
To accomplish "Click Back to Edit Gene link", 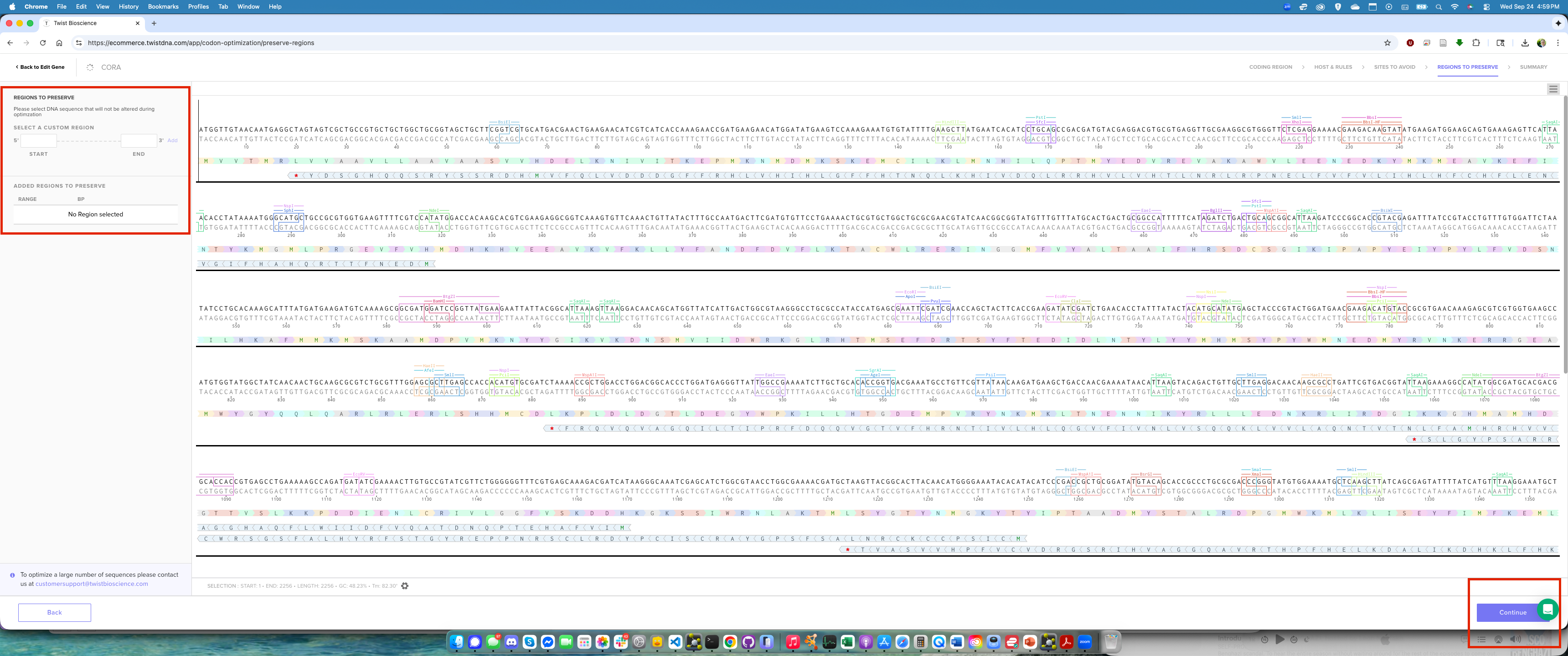I will pyautogui.click(x=40, y=67).
